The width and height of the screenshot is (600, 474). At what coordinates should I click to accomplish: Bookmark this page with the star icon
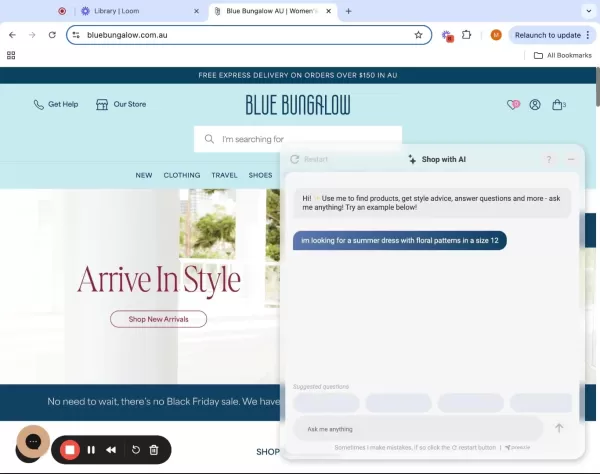coord(418,35)
